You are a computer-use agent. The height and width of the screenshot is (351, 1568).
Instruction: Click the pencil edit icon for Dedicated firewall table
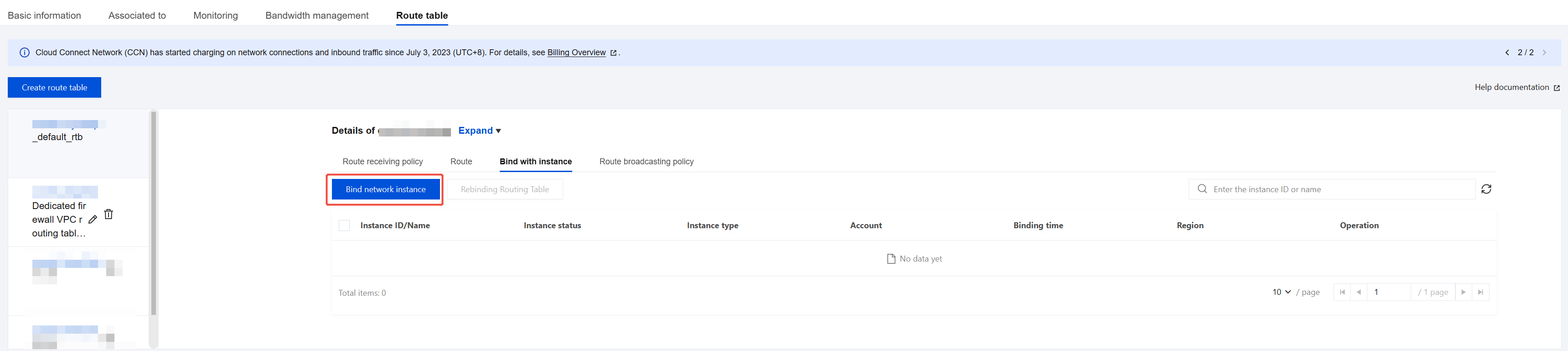point(93,220)
